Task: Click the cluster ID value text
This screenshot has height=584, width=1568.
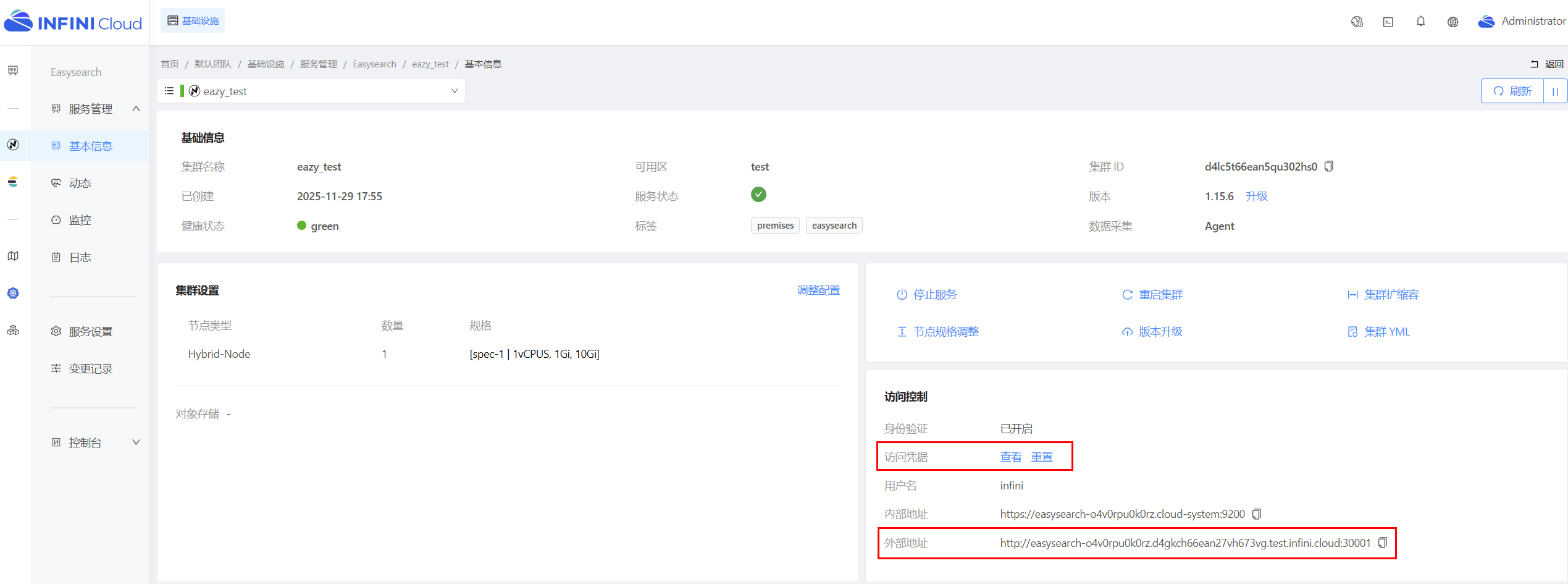Action: pos(1260,167)
